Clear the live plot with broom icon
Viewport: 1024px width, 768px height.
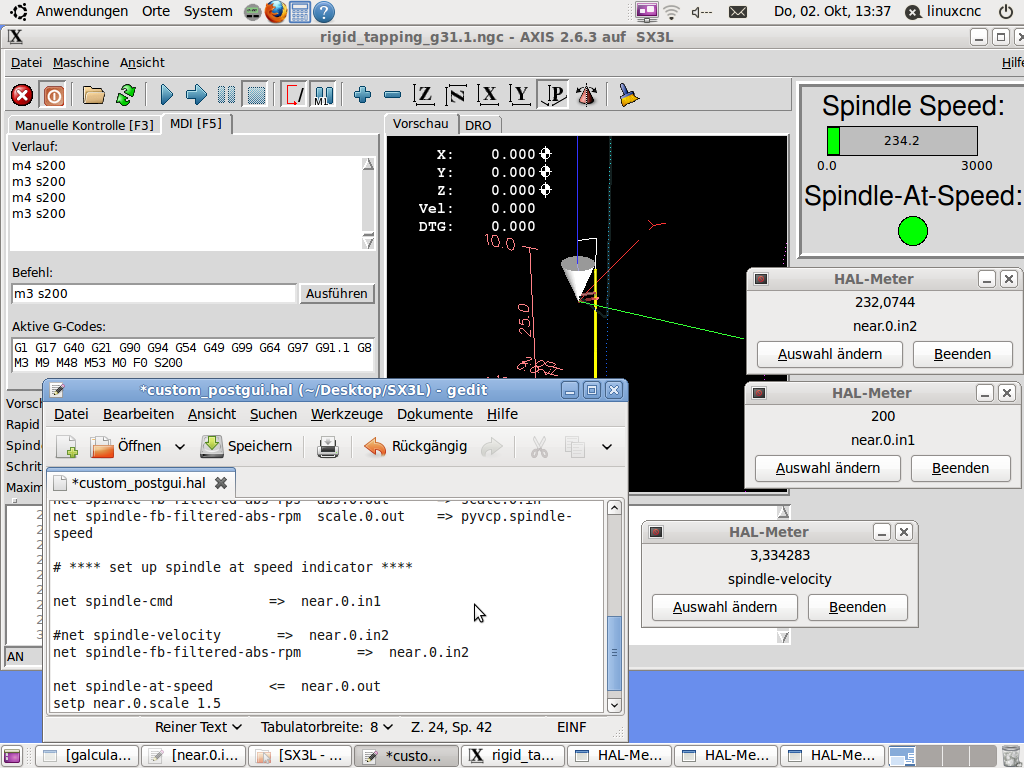(x=629, y=95)
